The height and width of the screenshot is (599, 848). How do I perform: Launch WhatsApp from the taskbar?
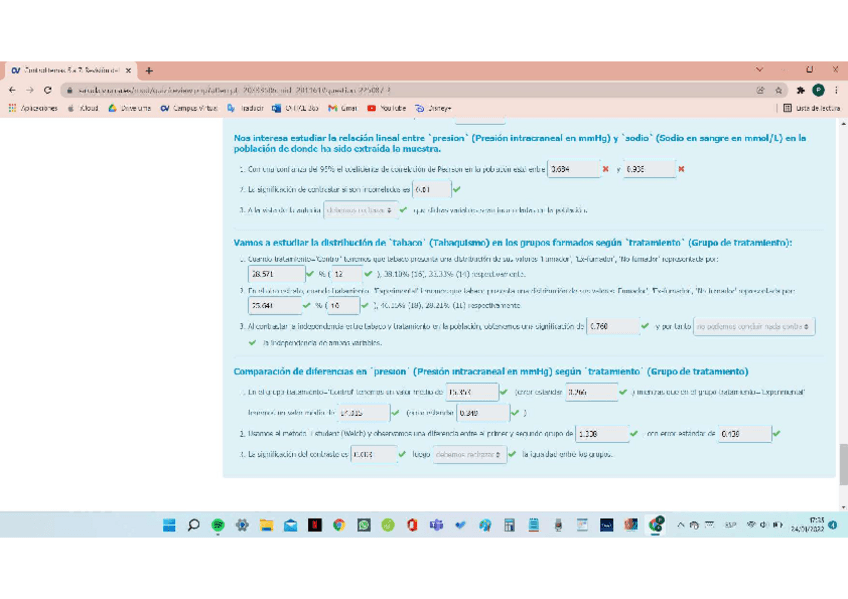tap(364, 525)
